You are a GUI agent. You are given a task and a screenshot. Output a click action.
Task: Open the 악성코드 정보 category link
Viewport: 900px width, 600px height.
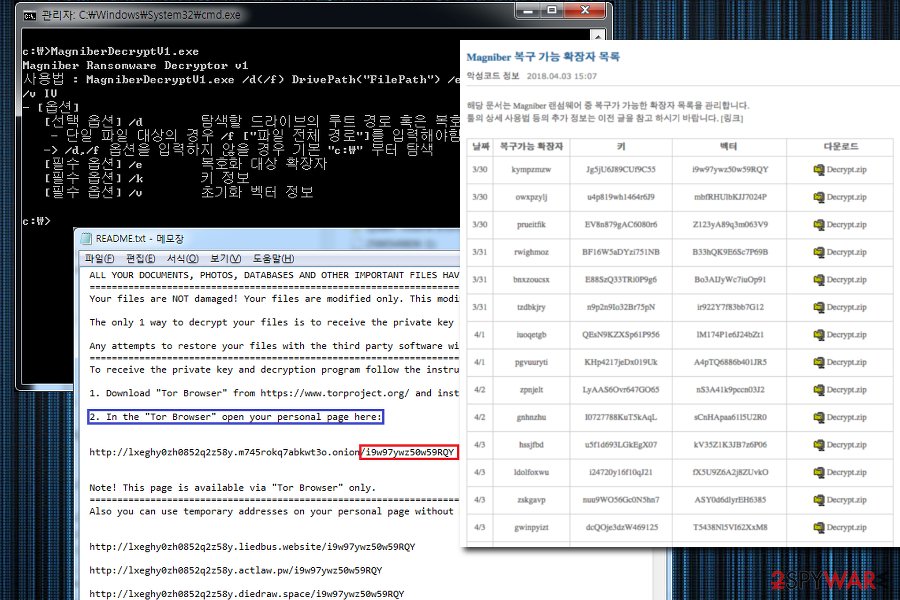[x=492, y=76]
